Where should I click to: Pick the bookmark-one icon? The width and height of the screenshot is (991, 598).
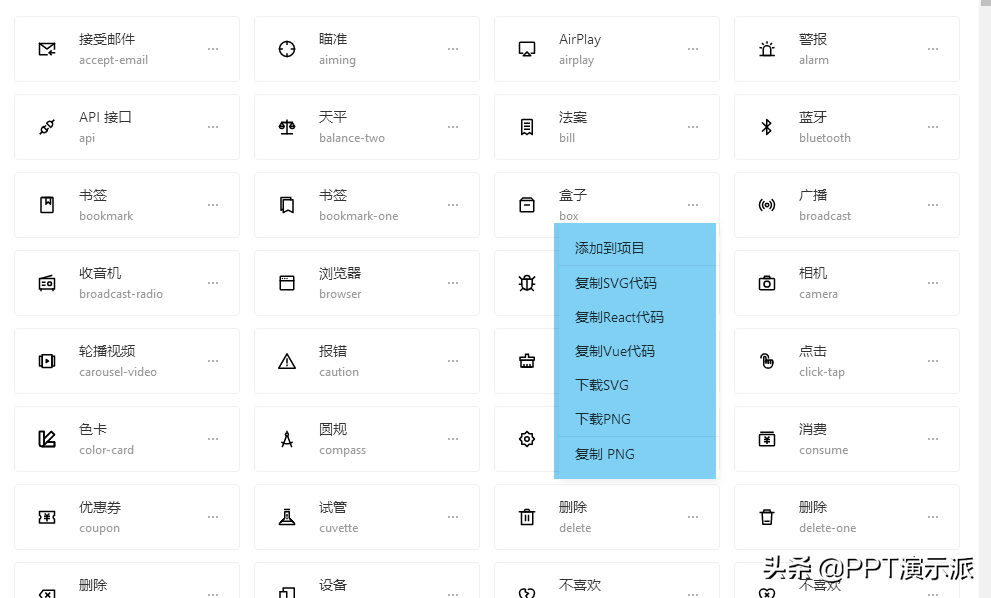point(287,205)
